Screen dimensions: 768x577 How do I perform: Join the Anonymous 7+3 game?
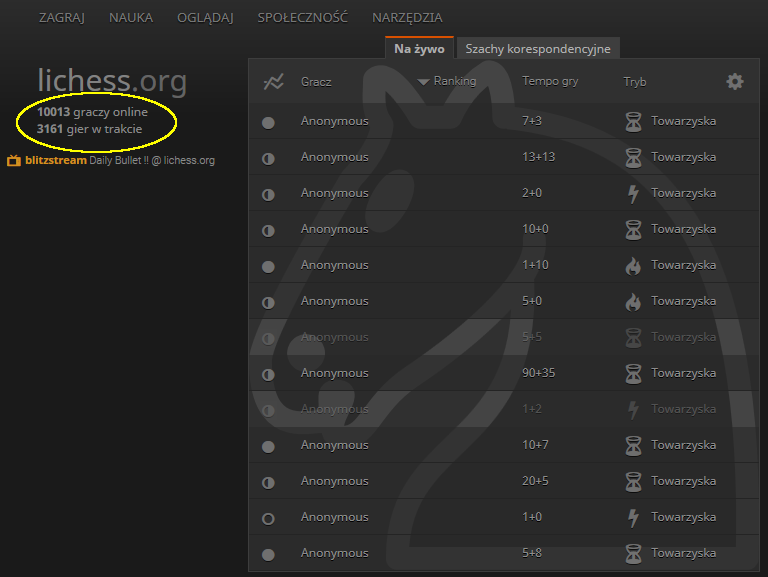coord(504,121)
